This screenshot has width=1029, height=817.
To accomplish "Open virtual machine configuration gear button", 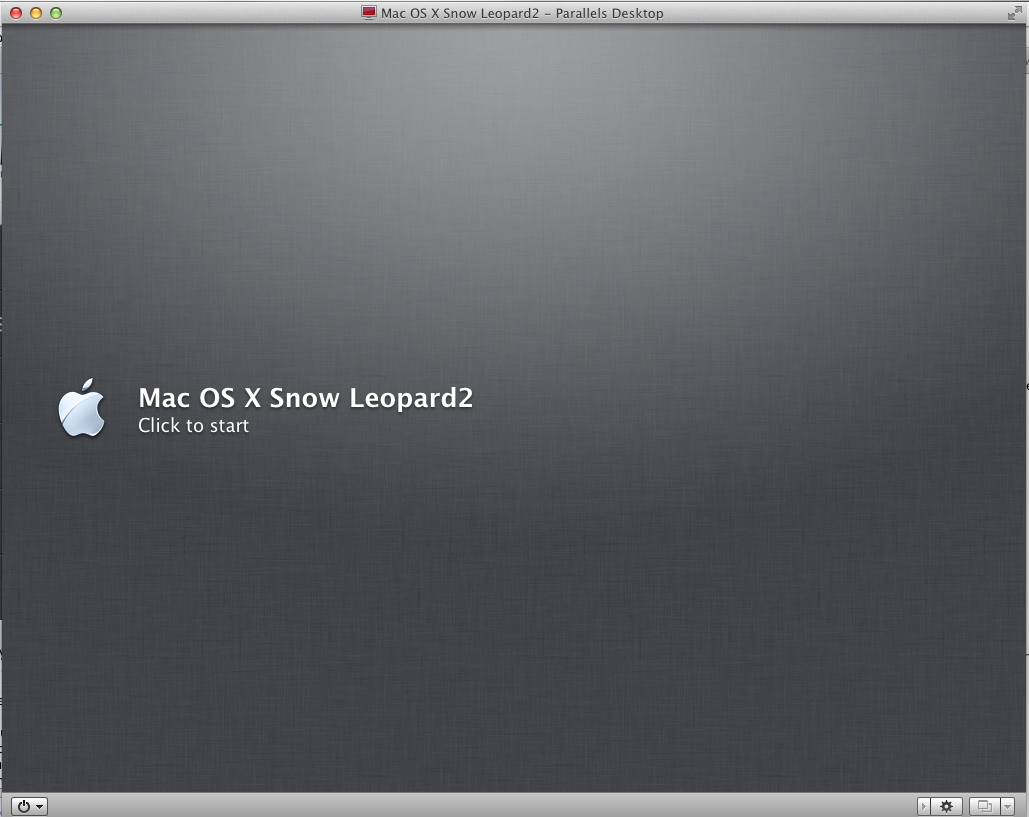I will coord(946,806).
